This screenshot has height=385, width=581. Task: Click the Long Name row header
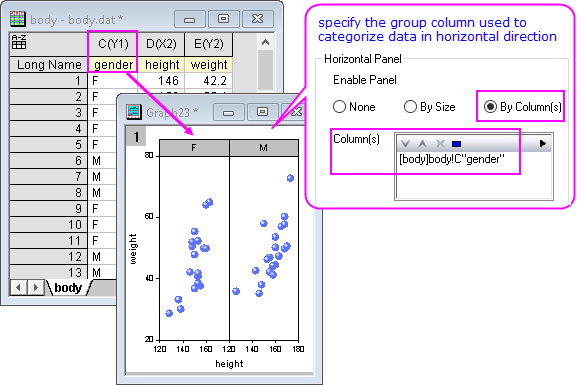click(x=49, y=65)
